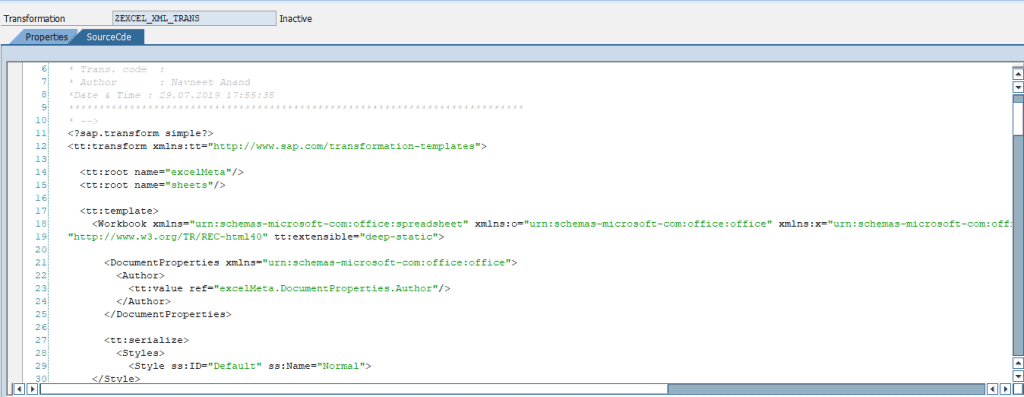Click the upper scroll-up arrow of the vertical scrollbar

pyautogui.click(x=1017, y=75)
